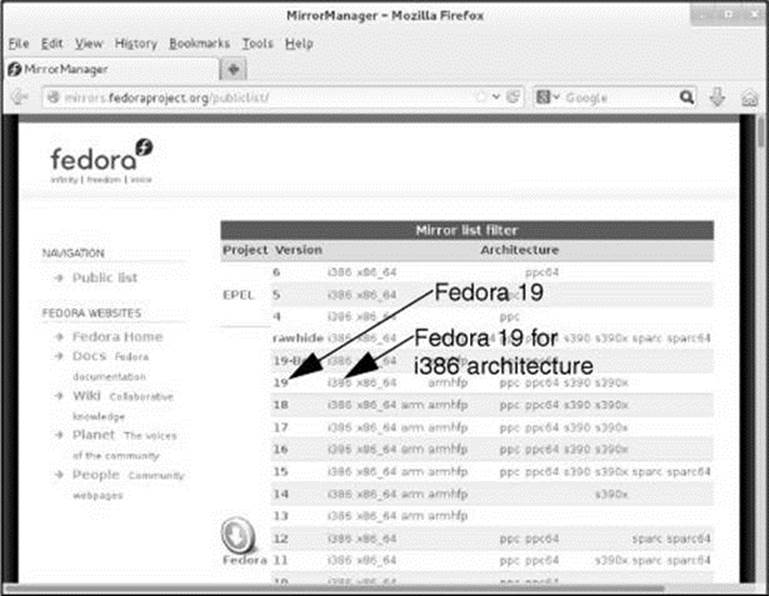Select s390x architecture for Fedora 17
Viewport: 769px width, 596px height.
pyautogui.click(x=611, y=428)
